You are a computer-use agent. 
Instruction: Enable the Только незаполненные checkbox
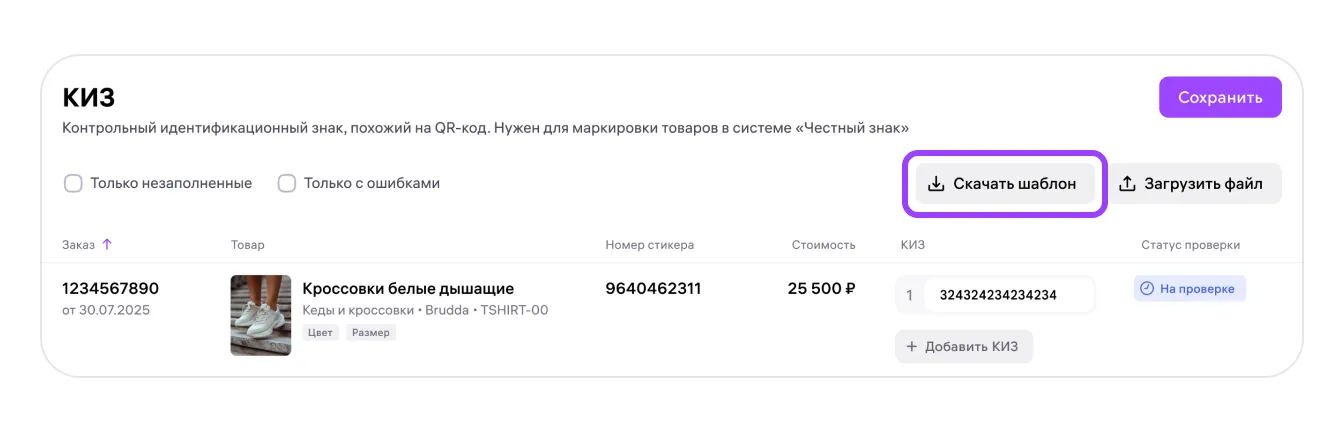[x=73, y=184]
